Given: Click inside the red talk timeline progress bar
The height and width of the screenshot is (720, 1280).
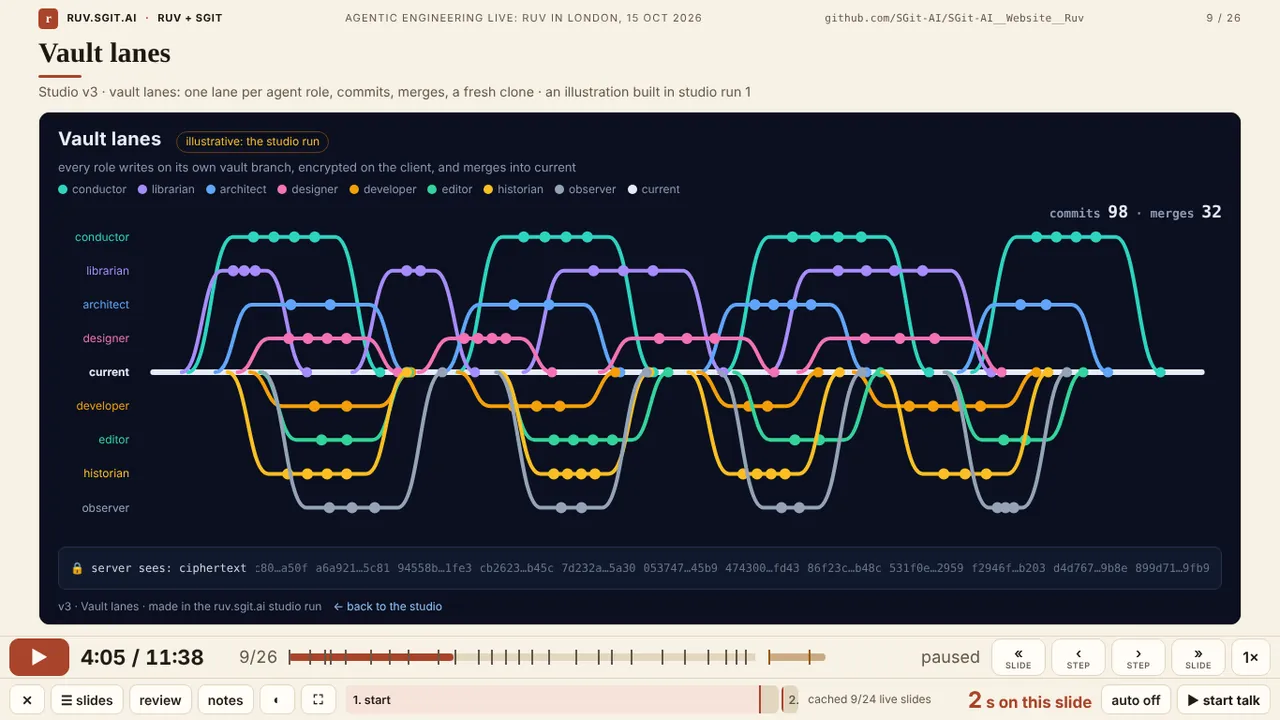Looking at the screenshot, I should tap(372, 657).
